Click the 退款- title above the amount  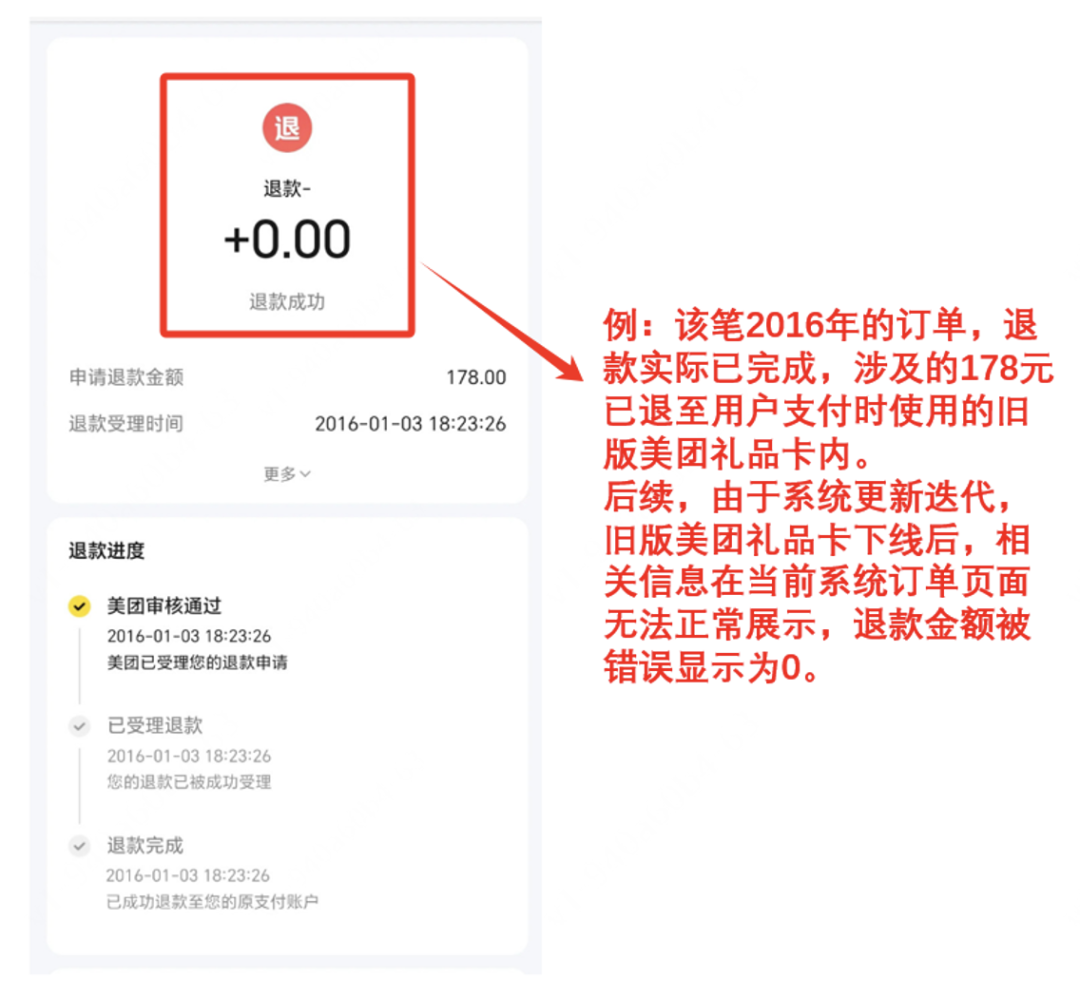pos(287,188)
